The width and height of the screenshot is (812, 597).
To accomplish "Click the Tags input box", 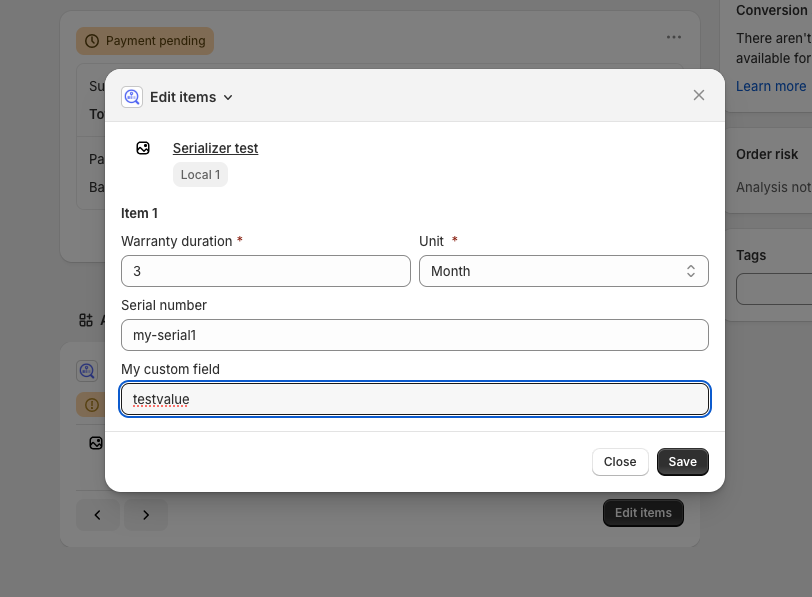I will [x=775, y=289].
